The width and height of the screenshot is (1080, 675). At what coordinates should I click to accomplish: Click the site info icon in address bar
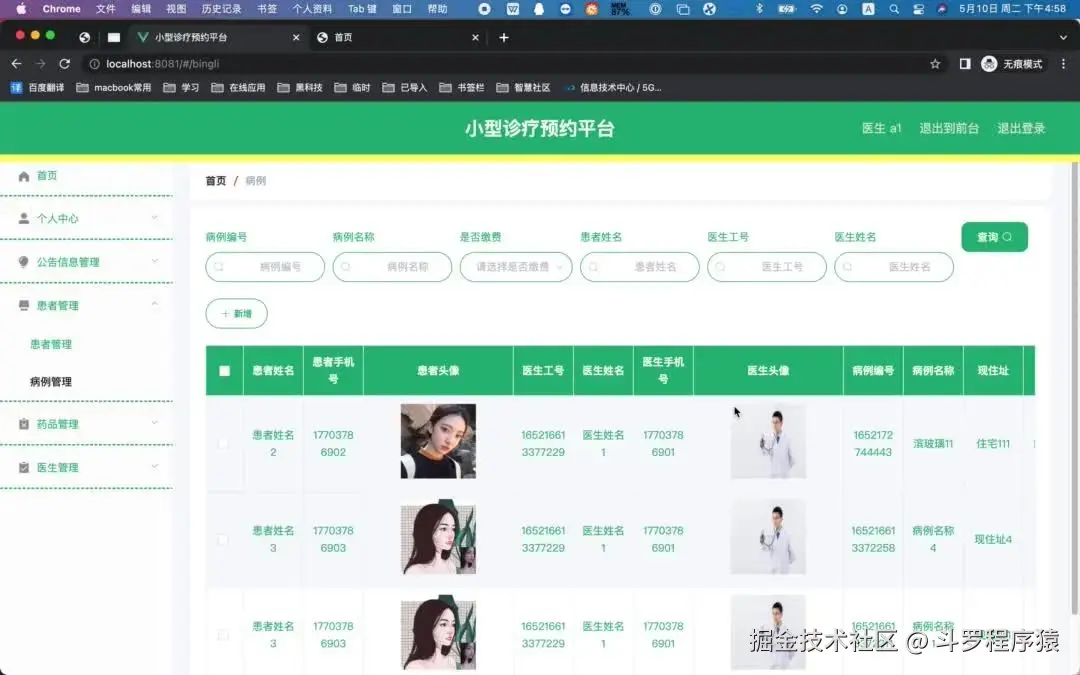pos(94,63)
